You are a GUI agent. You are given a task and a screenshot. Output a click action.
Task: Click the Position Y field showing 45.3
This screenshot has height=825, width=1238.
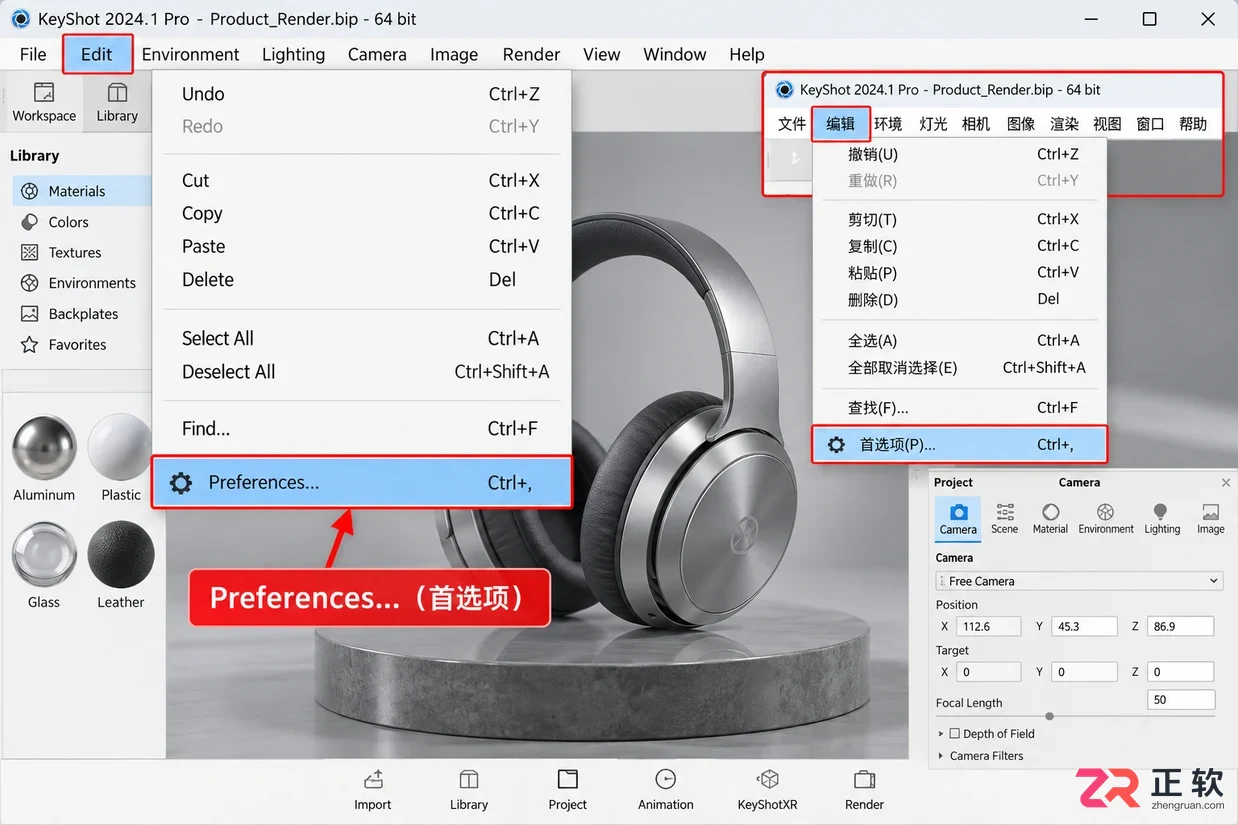point(1084,626)
